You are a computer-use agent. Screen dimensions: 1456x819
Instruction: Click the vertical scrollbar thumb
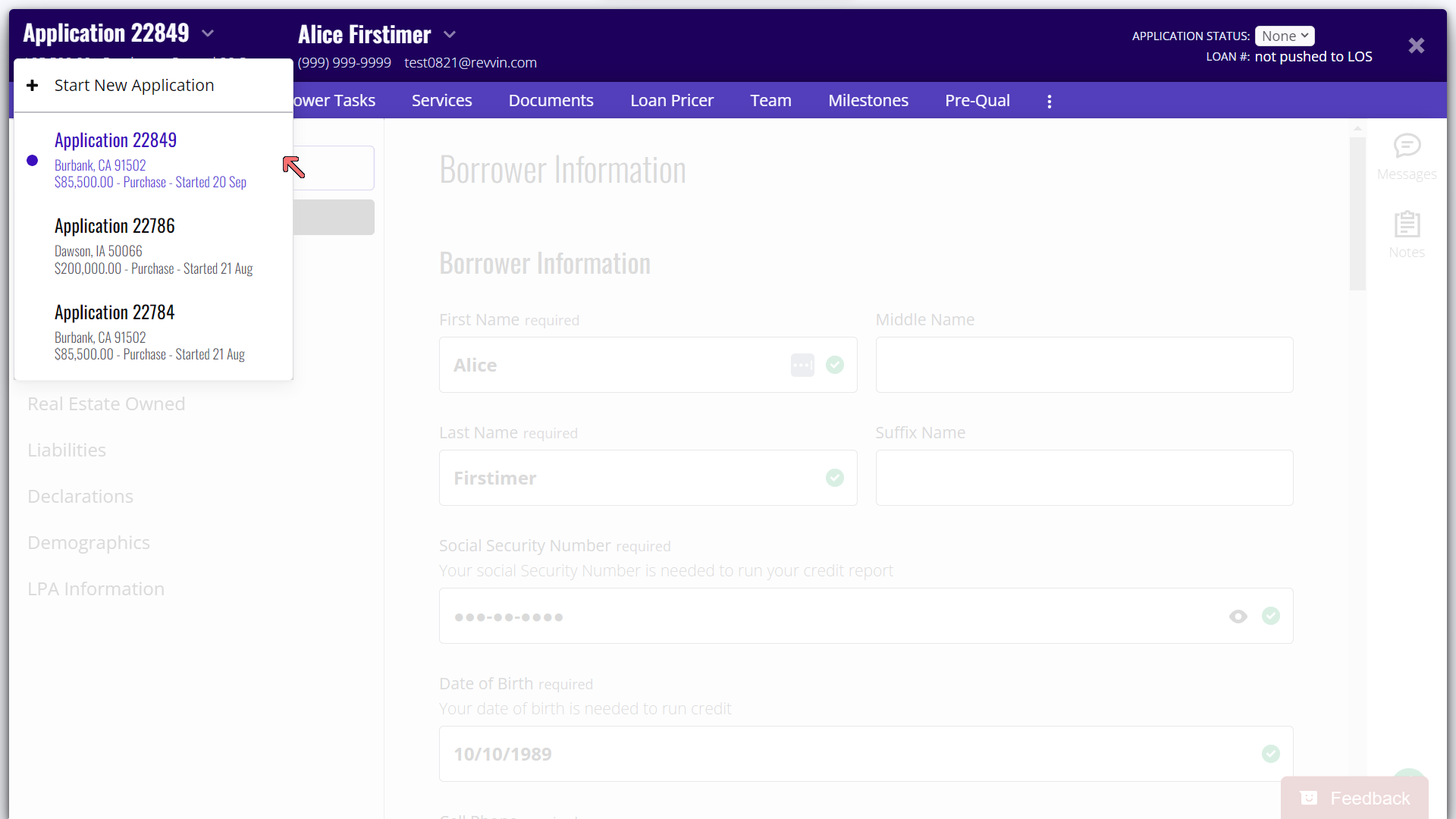tap(1357, 212)
